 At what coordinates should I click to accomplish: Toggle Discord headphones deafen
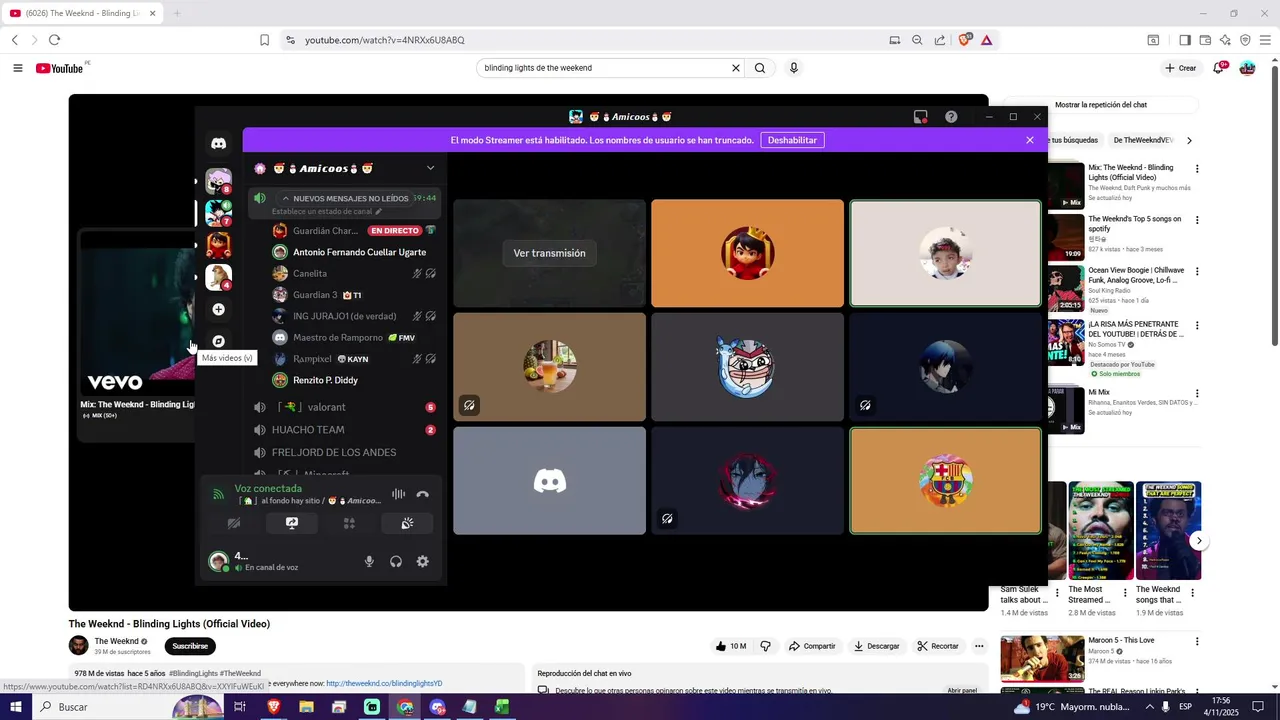tap(396, 562)
